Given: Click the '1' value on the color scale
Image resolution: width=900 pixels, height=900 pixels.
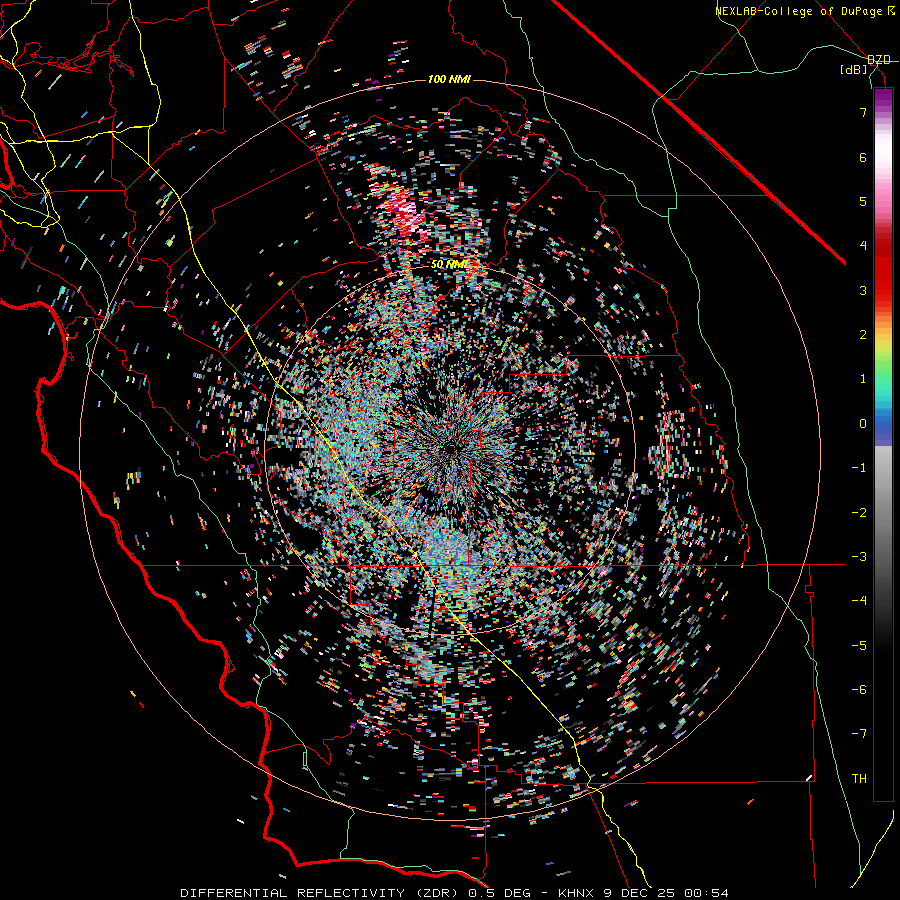Looking at the screenshot, I should coord(863,379).
